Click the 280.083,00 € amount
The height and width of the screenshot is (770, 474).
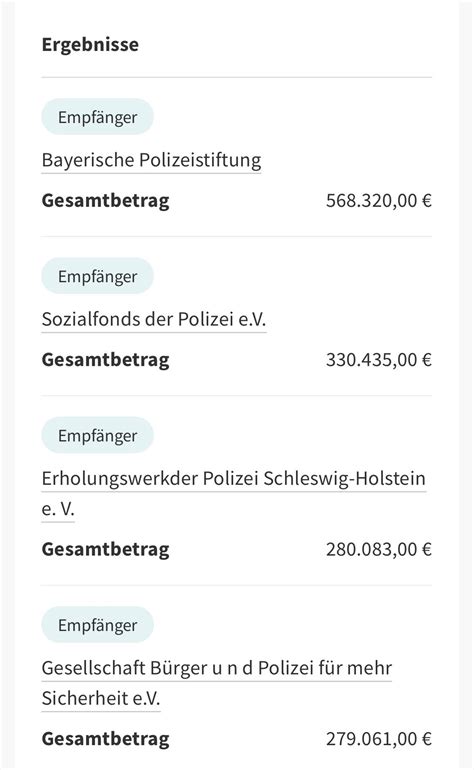(x=379, y=550)
